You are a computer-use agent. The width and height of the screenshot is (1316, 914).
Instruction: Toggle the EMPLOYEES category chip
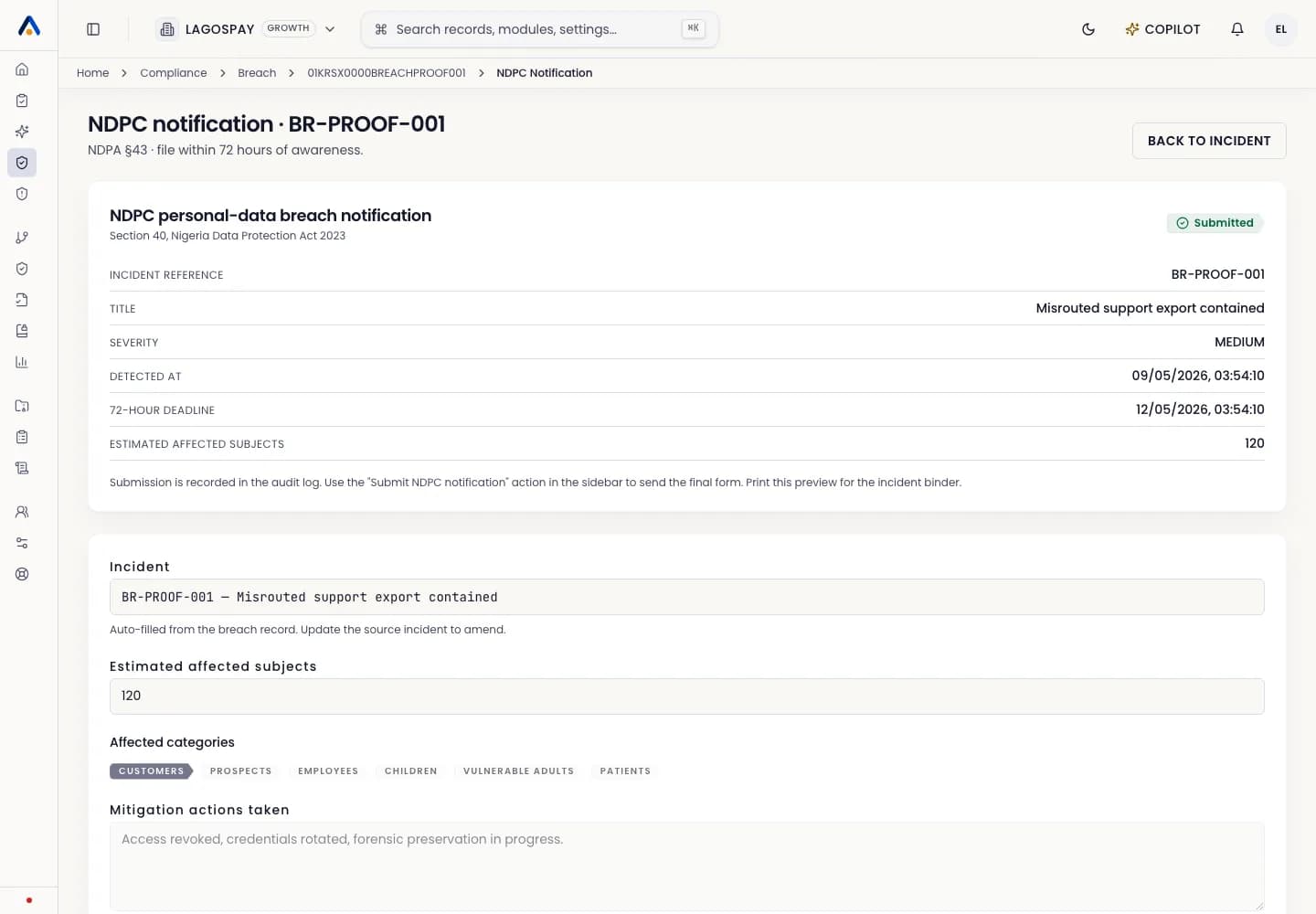pos(328,771)
